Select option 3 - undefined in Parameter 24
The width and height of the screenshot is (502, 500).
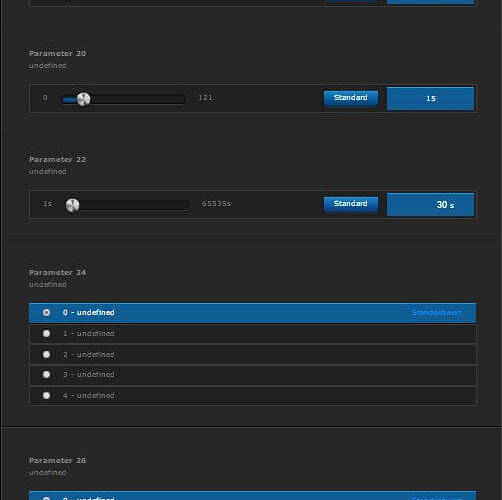(252, 375)
